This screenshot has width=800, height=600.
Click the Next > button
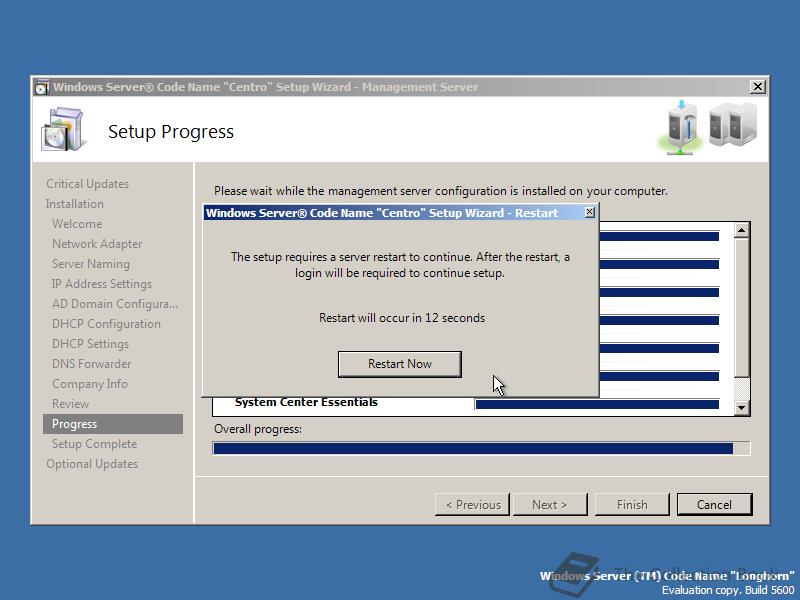tap(549, 505)
